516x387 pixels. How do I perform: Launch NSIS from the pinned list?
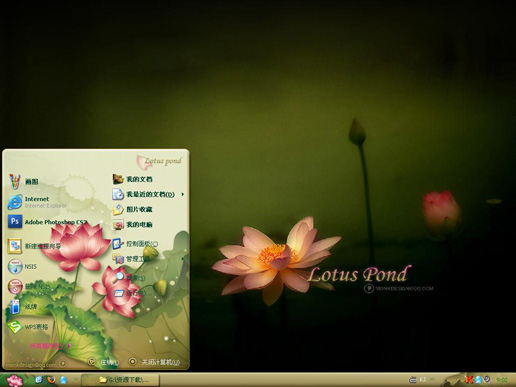(22, 267)
